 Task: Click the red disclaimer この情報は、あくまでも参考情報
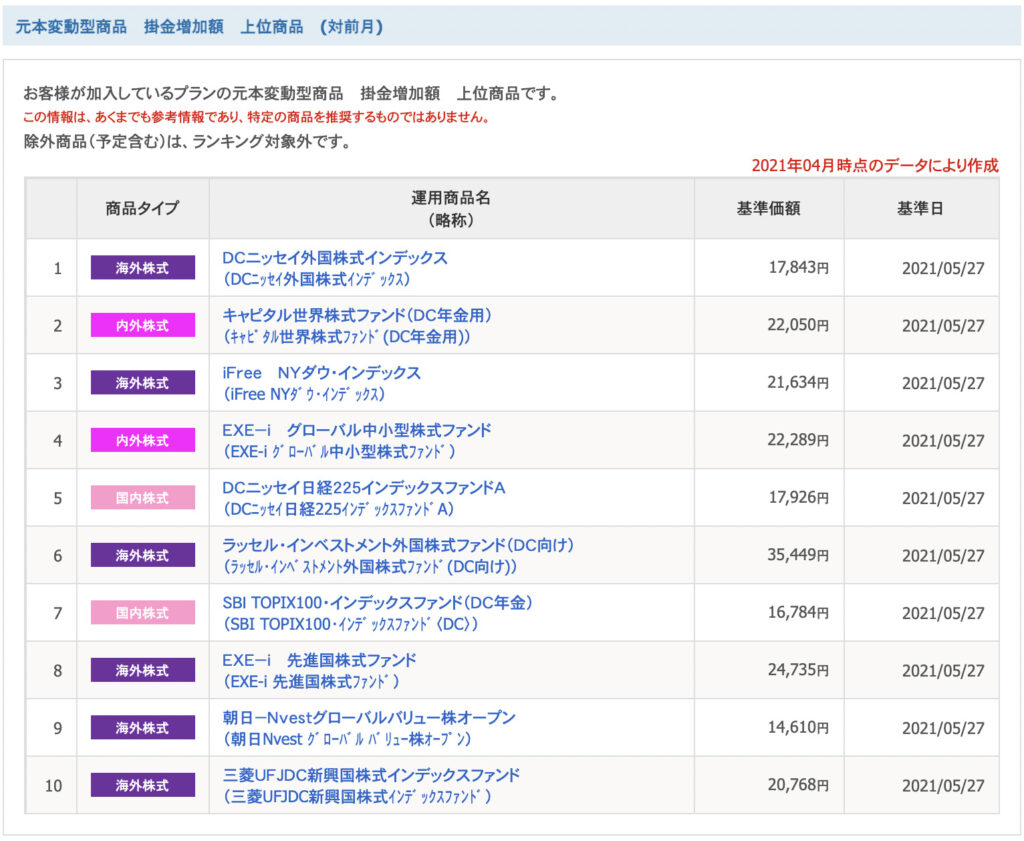pos(255,117)
